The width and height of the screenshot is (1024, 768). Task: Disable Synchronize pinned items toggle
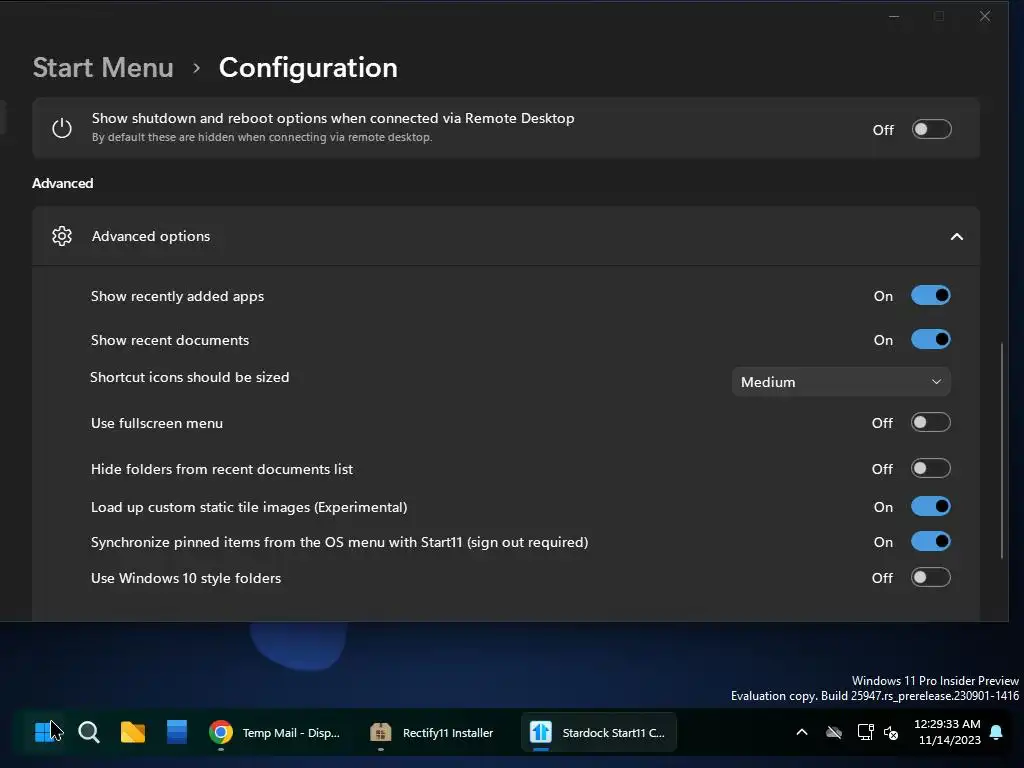click(931, 542)
